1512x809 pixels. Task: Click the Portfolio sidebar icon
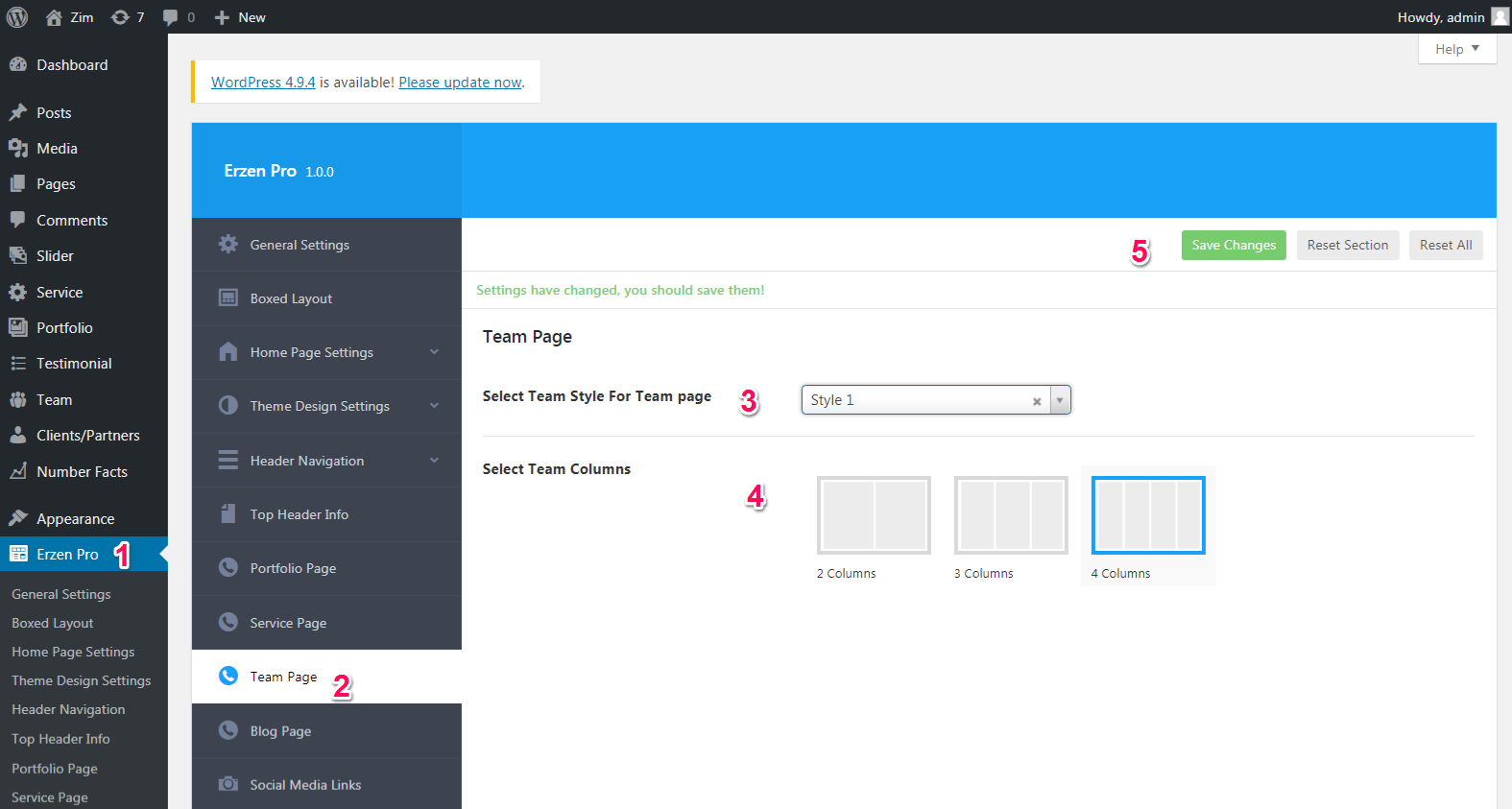click(17, 327)
